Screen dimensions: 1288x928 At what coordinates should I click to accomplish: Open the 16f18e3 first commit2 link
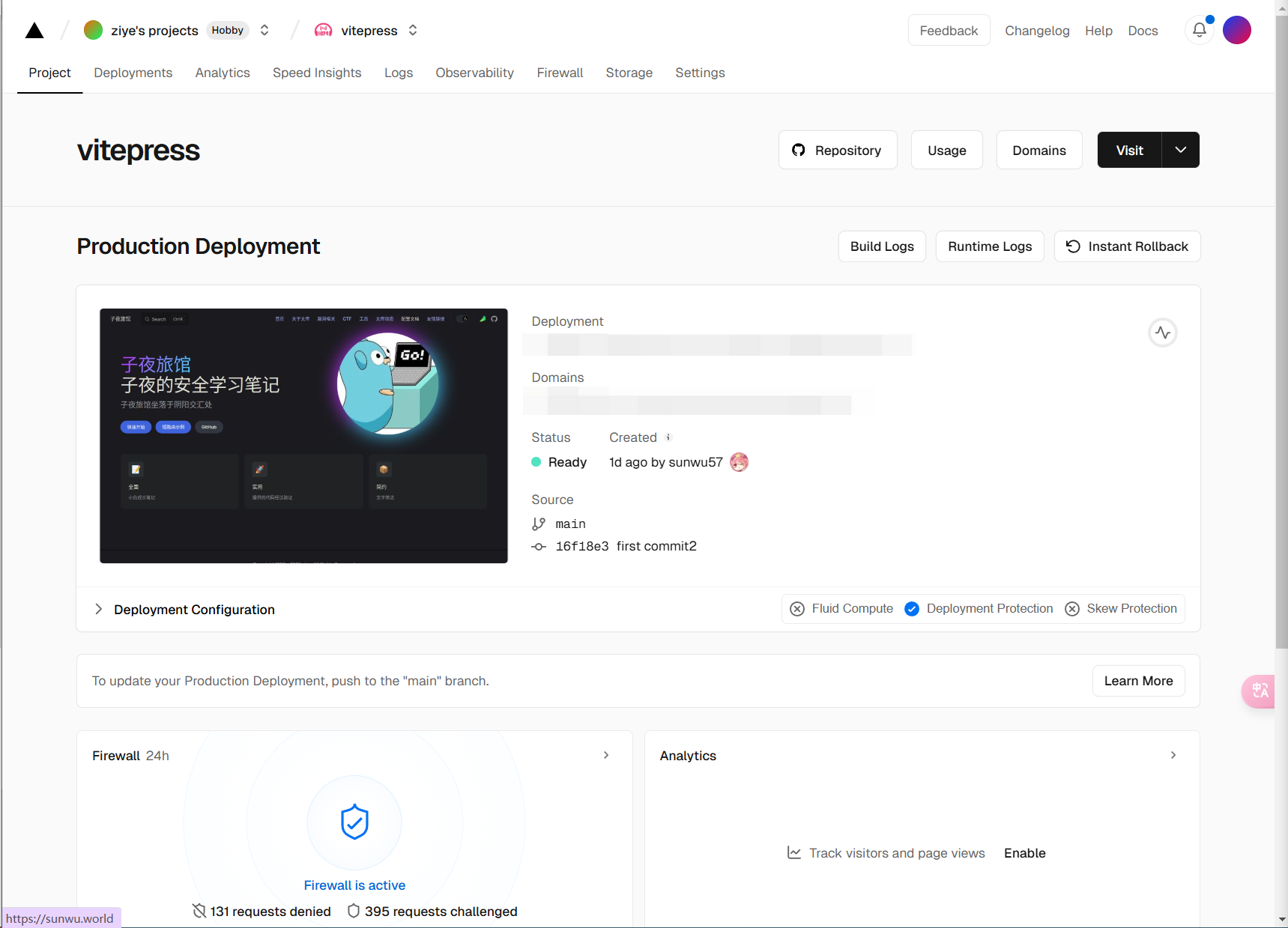tap(626, 547)
